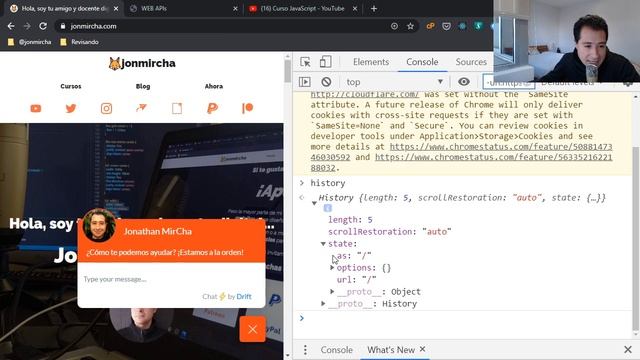Close the What's New drawer tab
This screenshot has height=360, width=640.
tap(422, 349)
